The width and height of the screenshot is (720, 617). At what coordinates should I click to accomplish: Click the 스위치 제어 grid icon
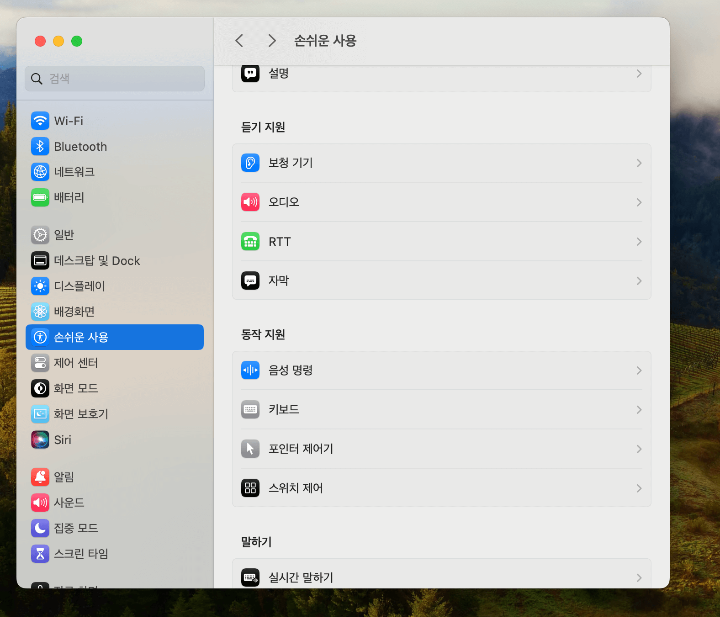[x=250, y=488]
